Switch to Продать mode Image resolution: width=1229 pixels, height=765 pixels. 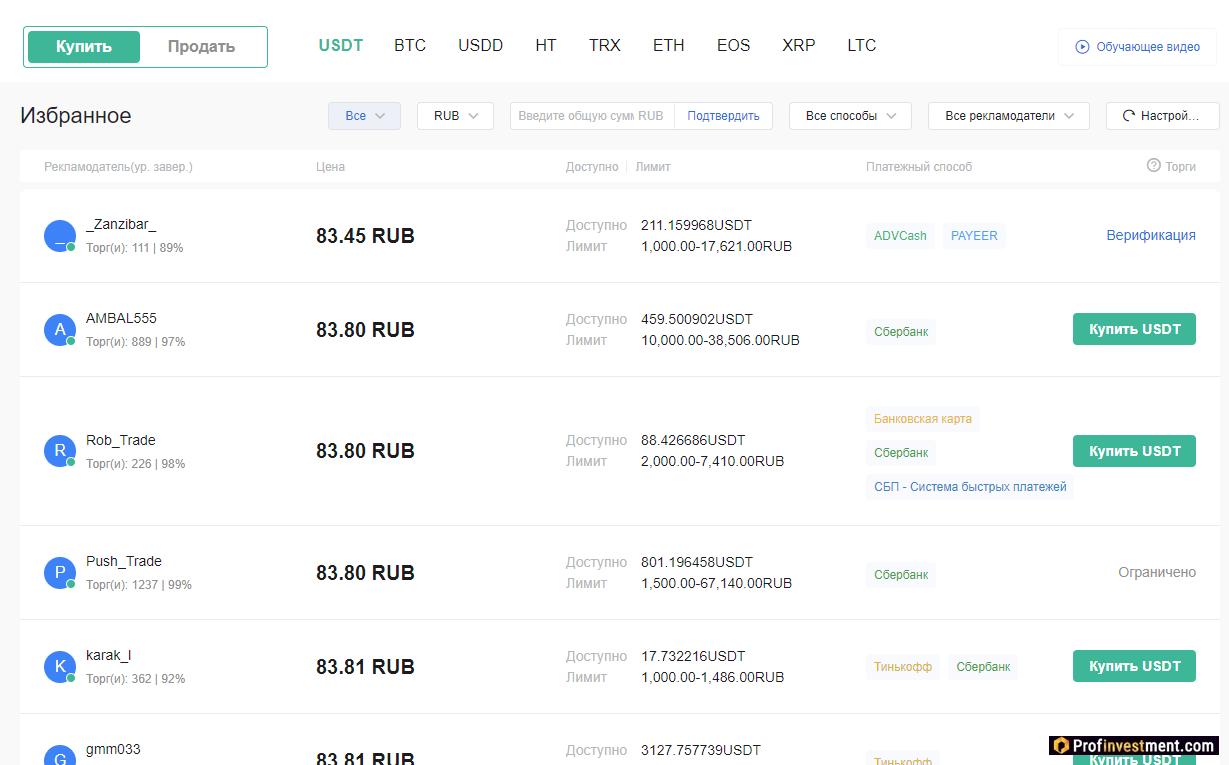point(201,47)
